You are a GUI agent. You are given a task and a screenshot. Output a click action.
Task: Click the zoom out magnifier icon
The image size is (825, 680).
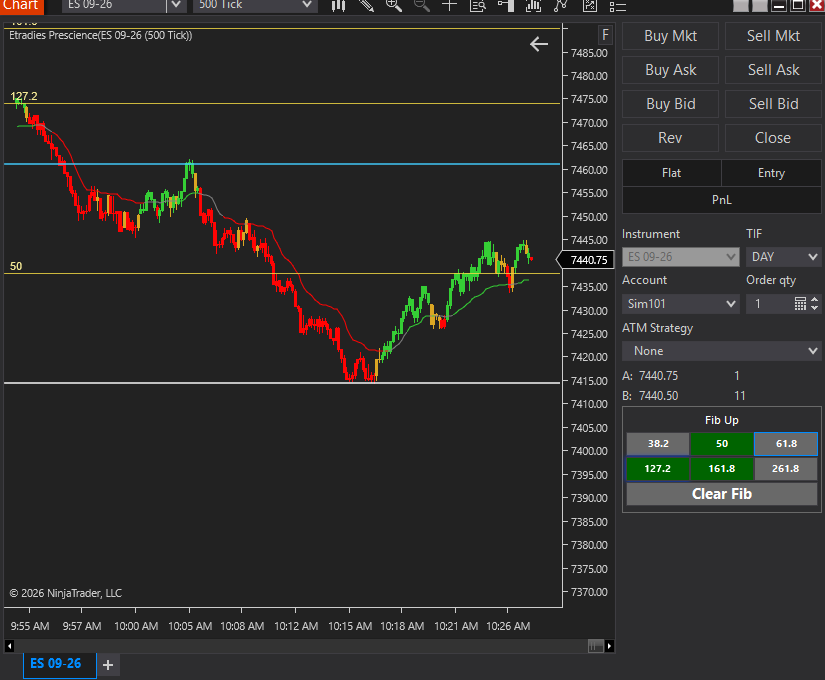point(421,6)
